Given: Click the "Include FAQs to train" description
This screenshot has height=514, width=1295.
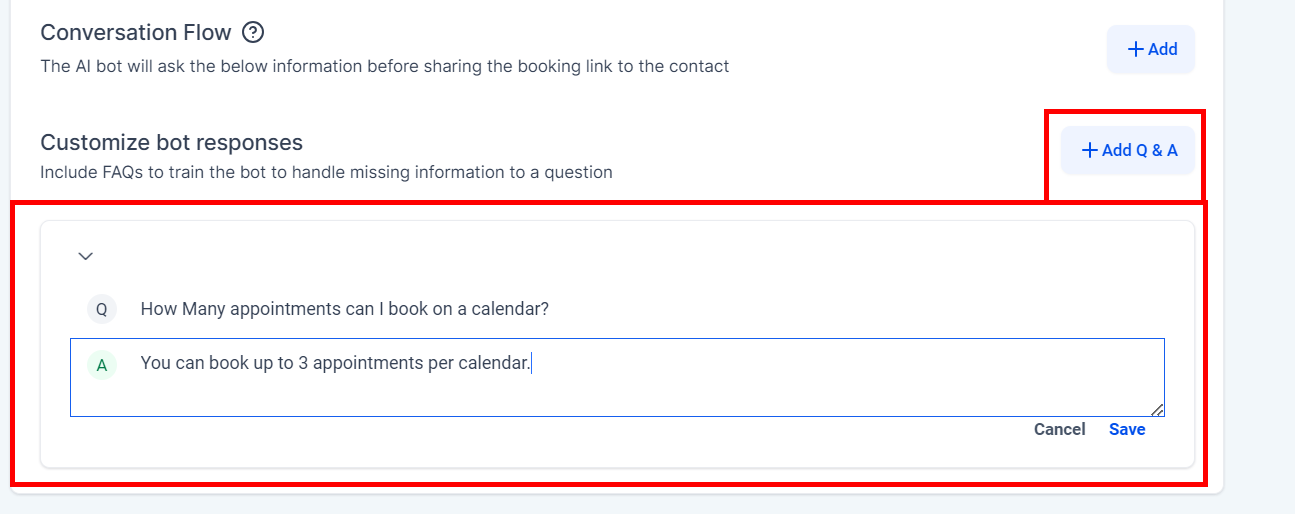Looking at the screenshot, I should click(x=326, y=172).
